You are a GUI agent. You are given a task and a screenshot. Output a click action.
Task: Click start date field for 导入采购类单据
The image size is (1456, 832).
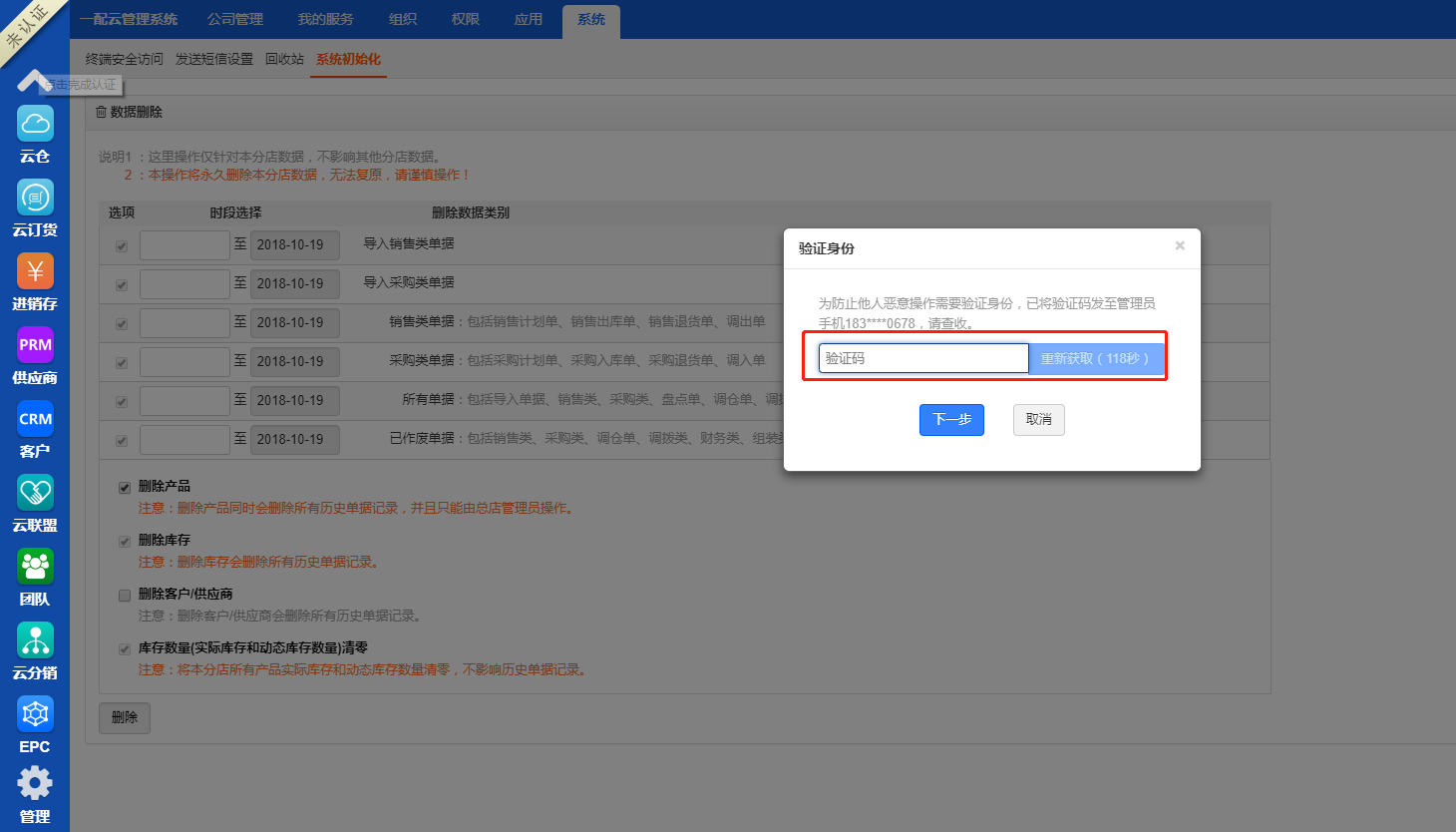(184, 284)
